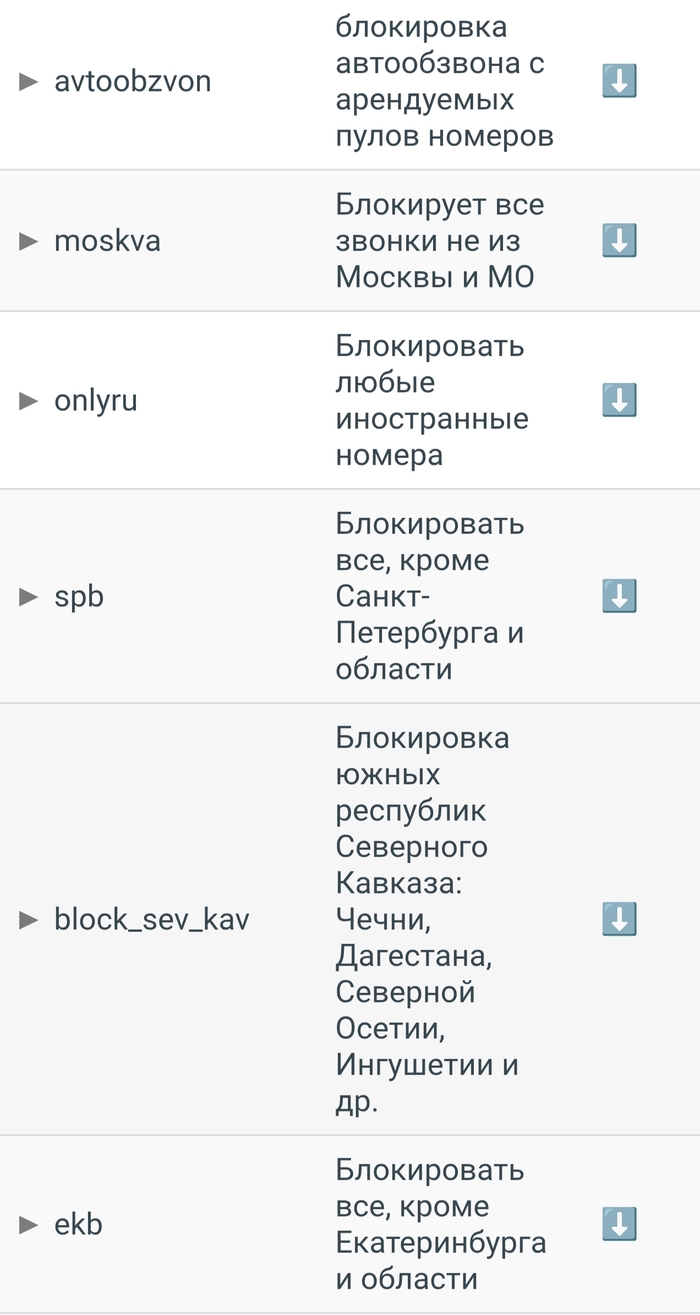Click the onlyru download arrow icon

point(619,400)
